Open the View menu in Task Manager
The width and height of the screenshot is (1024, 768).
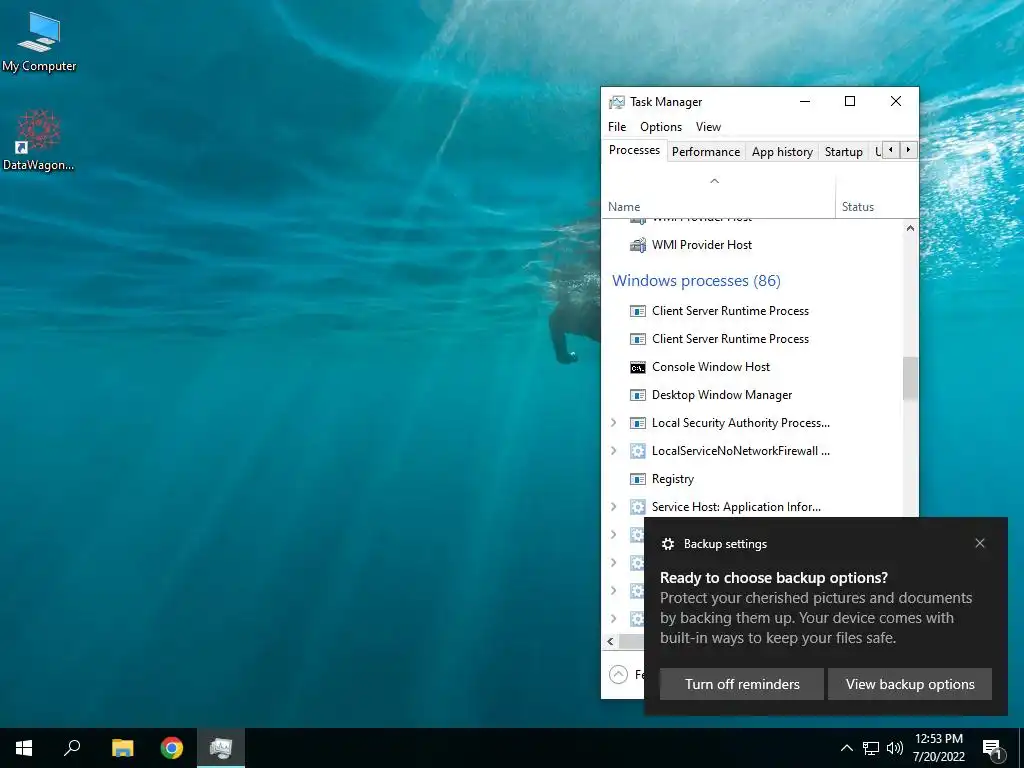pyautogui.click(x=708, y=127)
